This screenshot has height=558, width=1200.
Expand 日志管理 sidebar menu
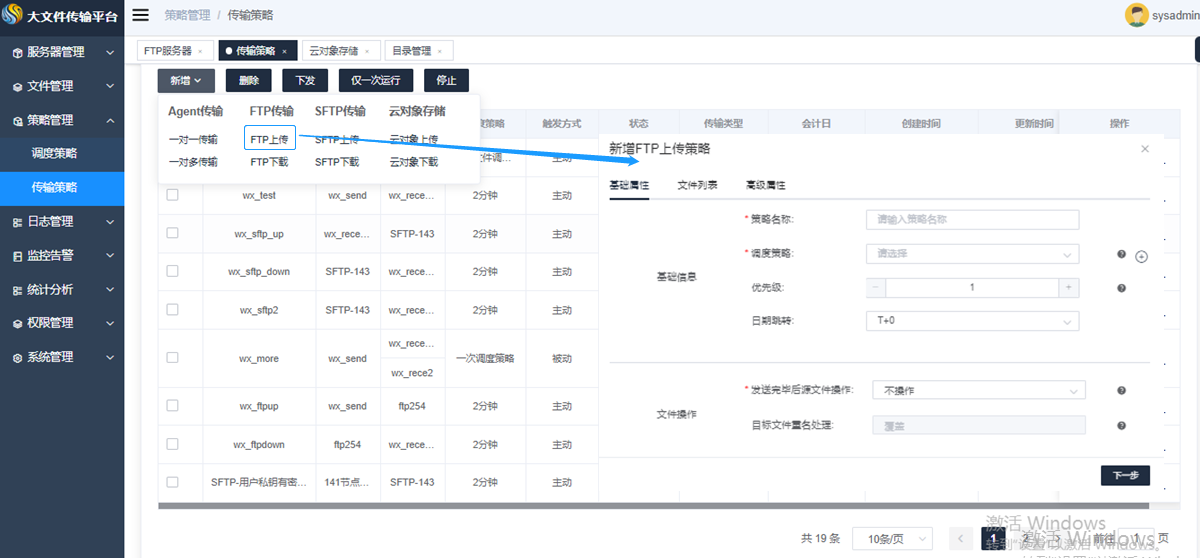62,221
